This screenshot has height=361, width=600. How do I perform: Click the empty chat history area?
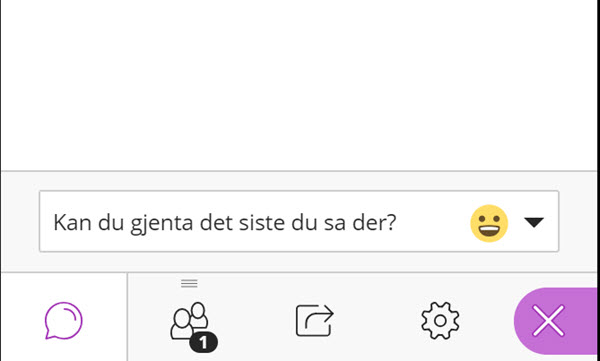click(299, 85)
